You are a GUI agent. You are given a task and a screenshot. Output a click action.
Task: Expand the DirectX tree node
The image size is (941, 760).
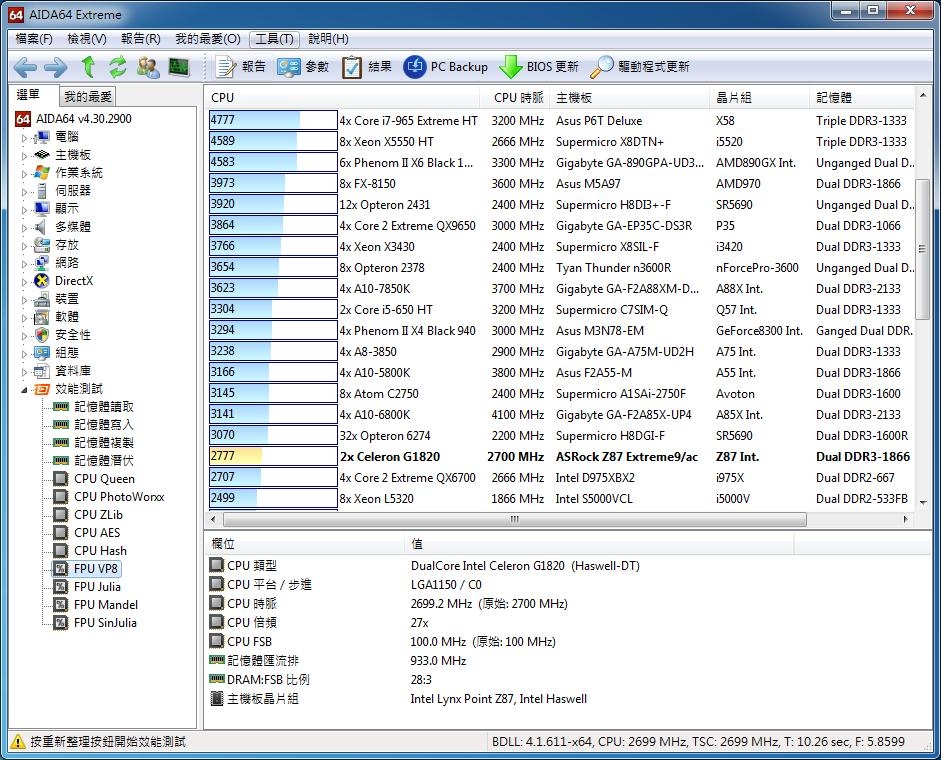24,282
